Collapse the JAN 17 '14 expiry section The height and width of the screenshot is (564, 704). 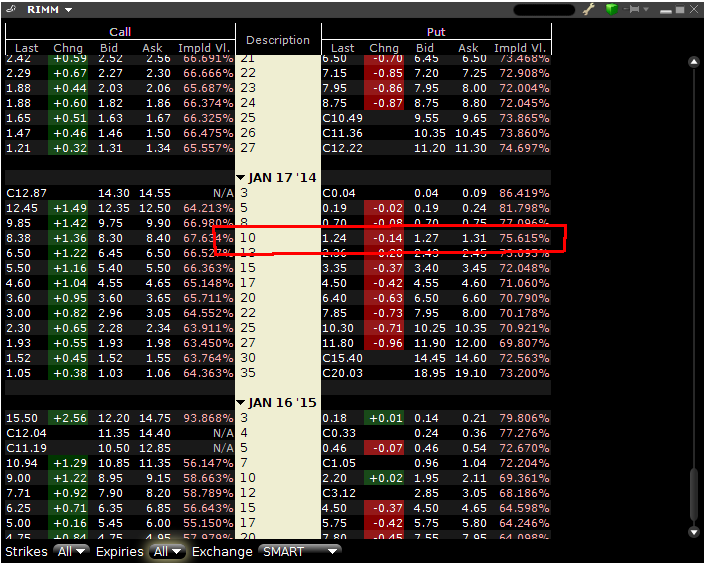(x=241, y=178)
